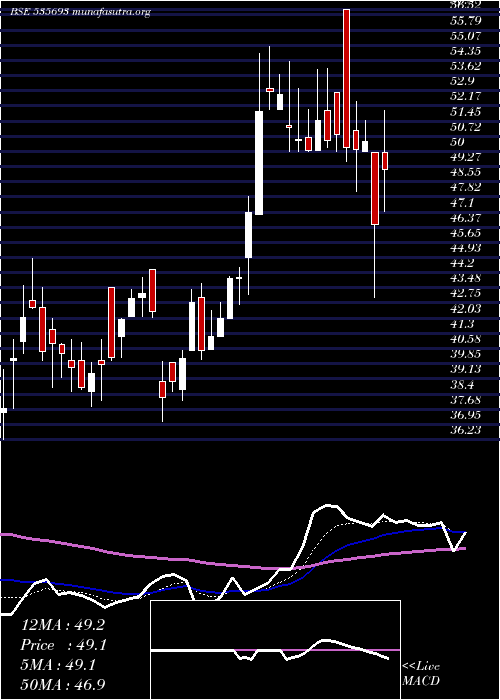Choose the 39.13 price axis value

point(465,369)
